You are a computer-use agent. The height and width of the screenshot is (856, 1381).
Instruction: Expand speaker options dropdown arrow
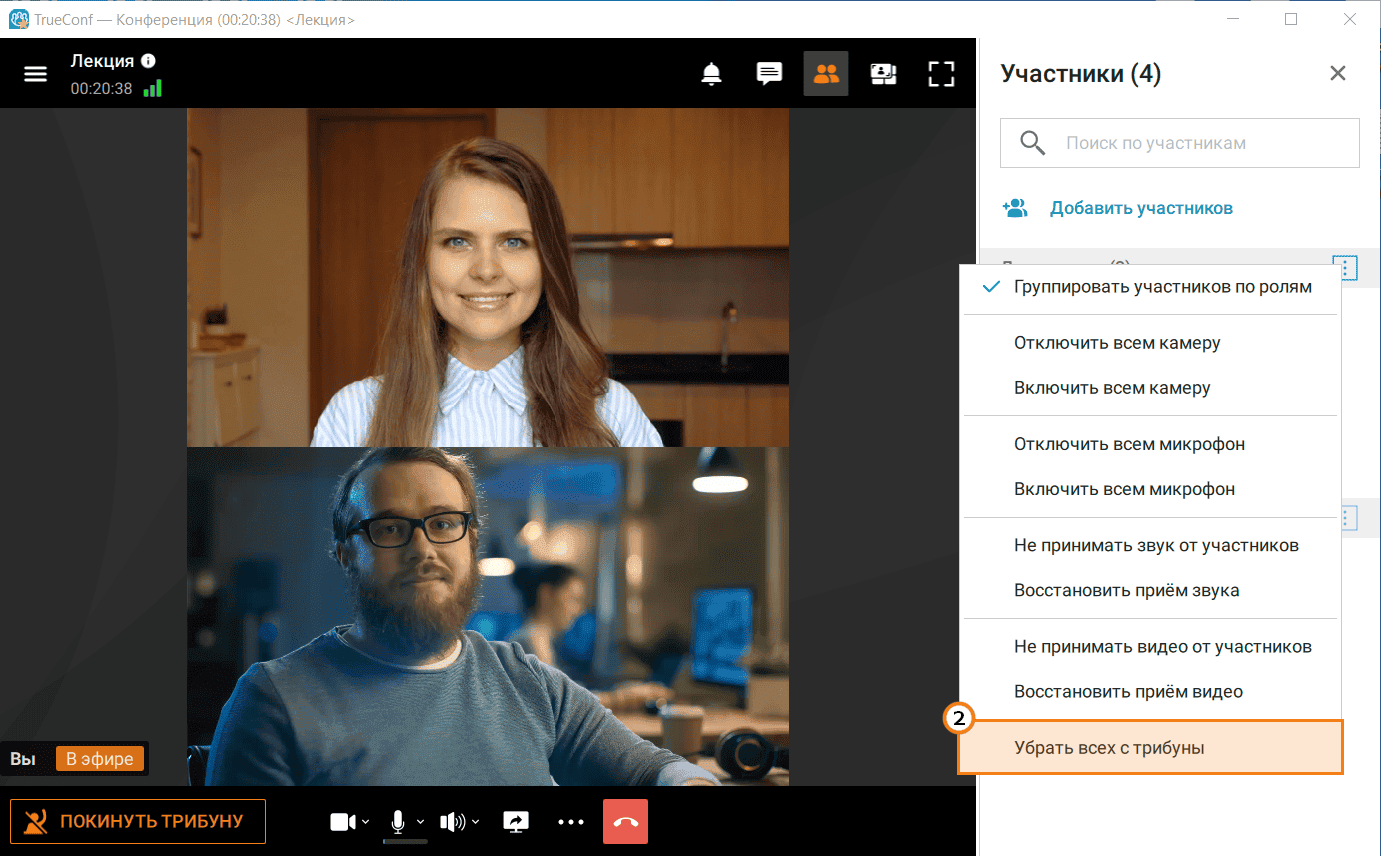point(475,822)
